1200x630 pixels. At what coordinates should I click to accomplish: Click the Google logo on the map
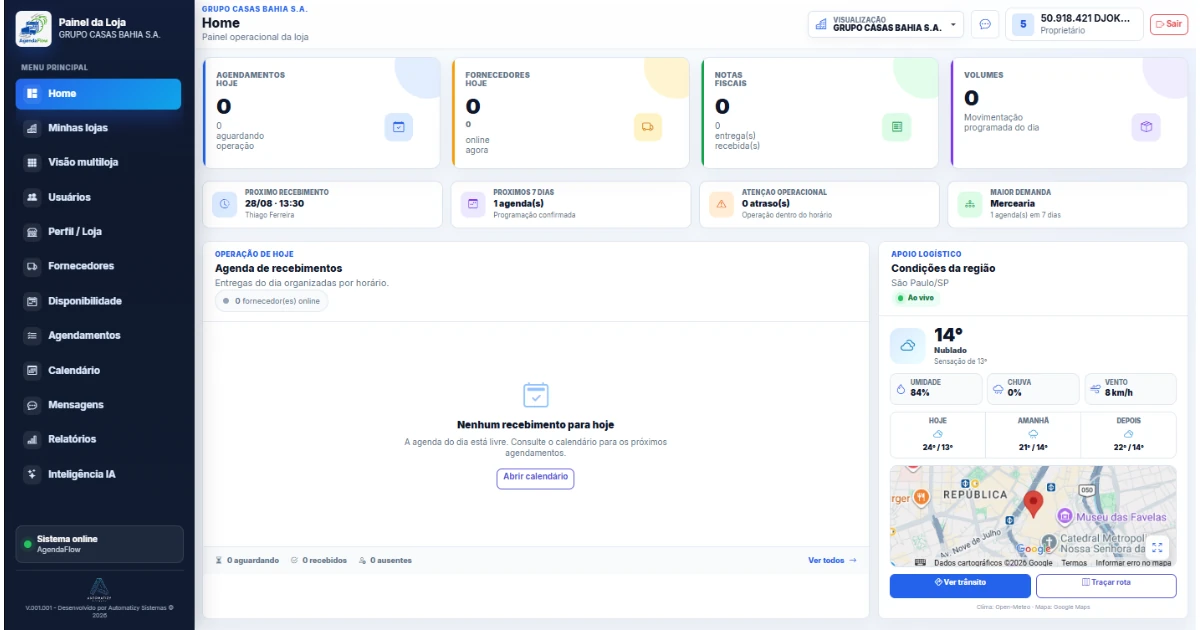coord(1034,550)
